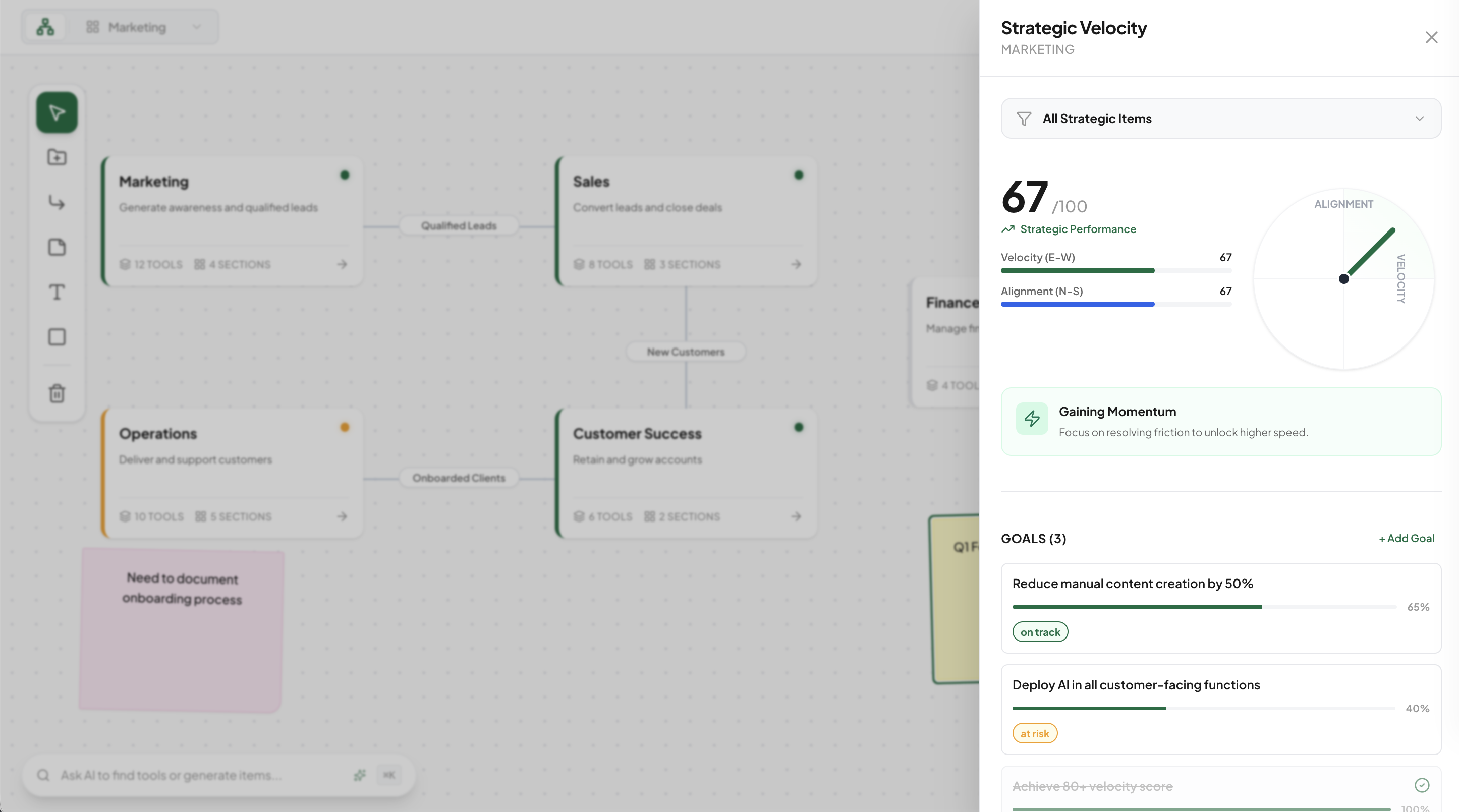The height and width of the screenshot is (812, 1459).
Task: Open Sales card arrow
Action: (x=796, y=264)
